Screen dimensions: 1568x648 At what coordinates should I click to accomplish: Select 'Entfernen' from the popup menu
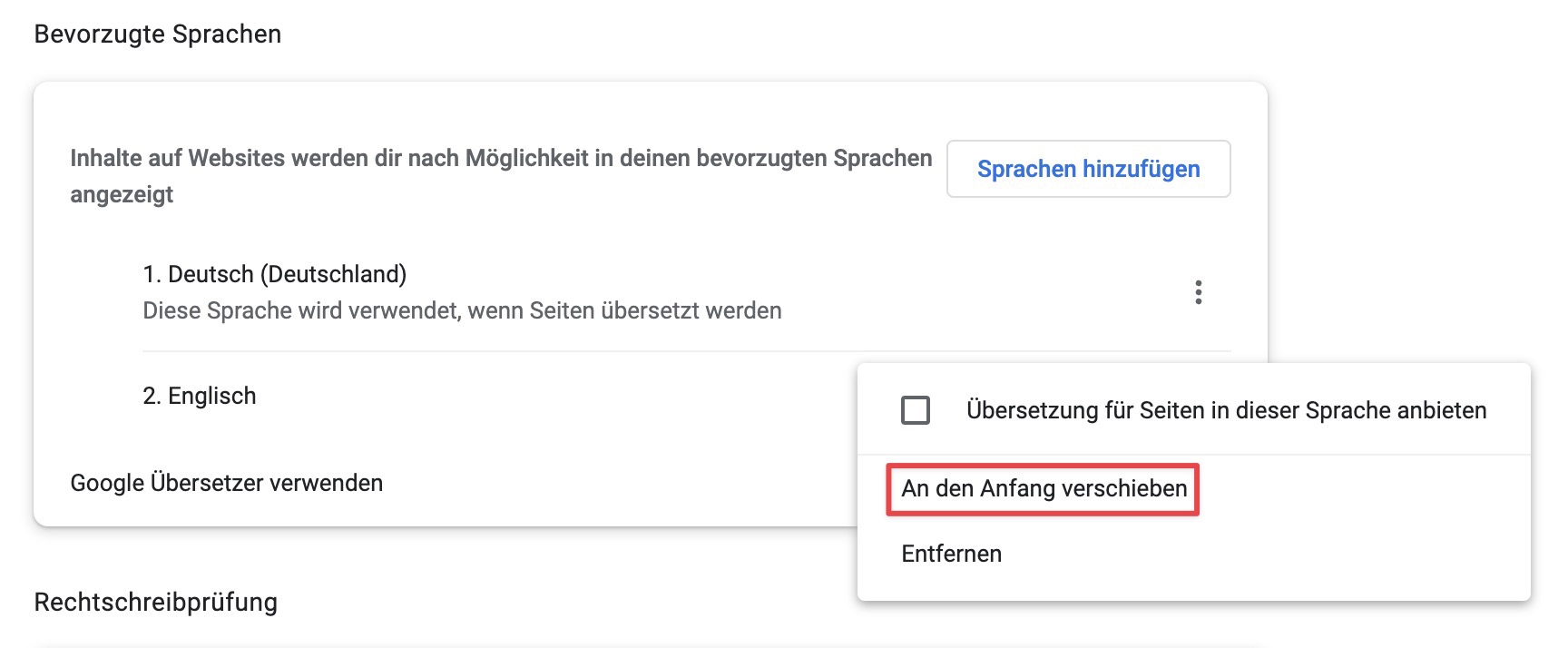[x=951, y=554]
